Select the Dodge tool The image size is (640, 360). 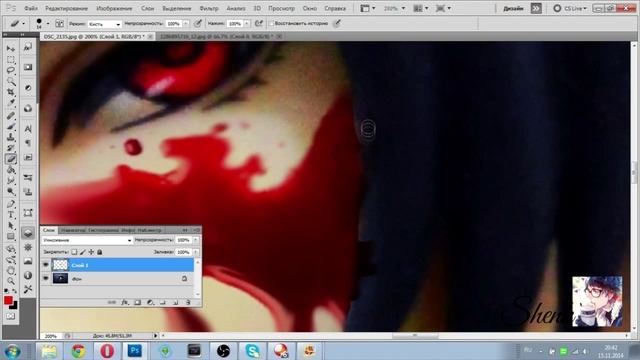(x=11, y=191)
